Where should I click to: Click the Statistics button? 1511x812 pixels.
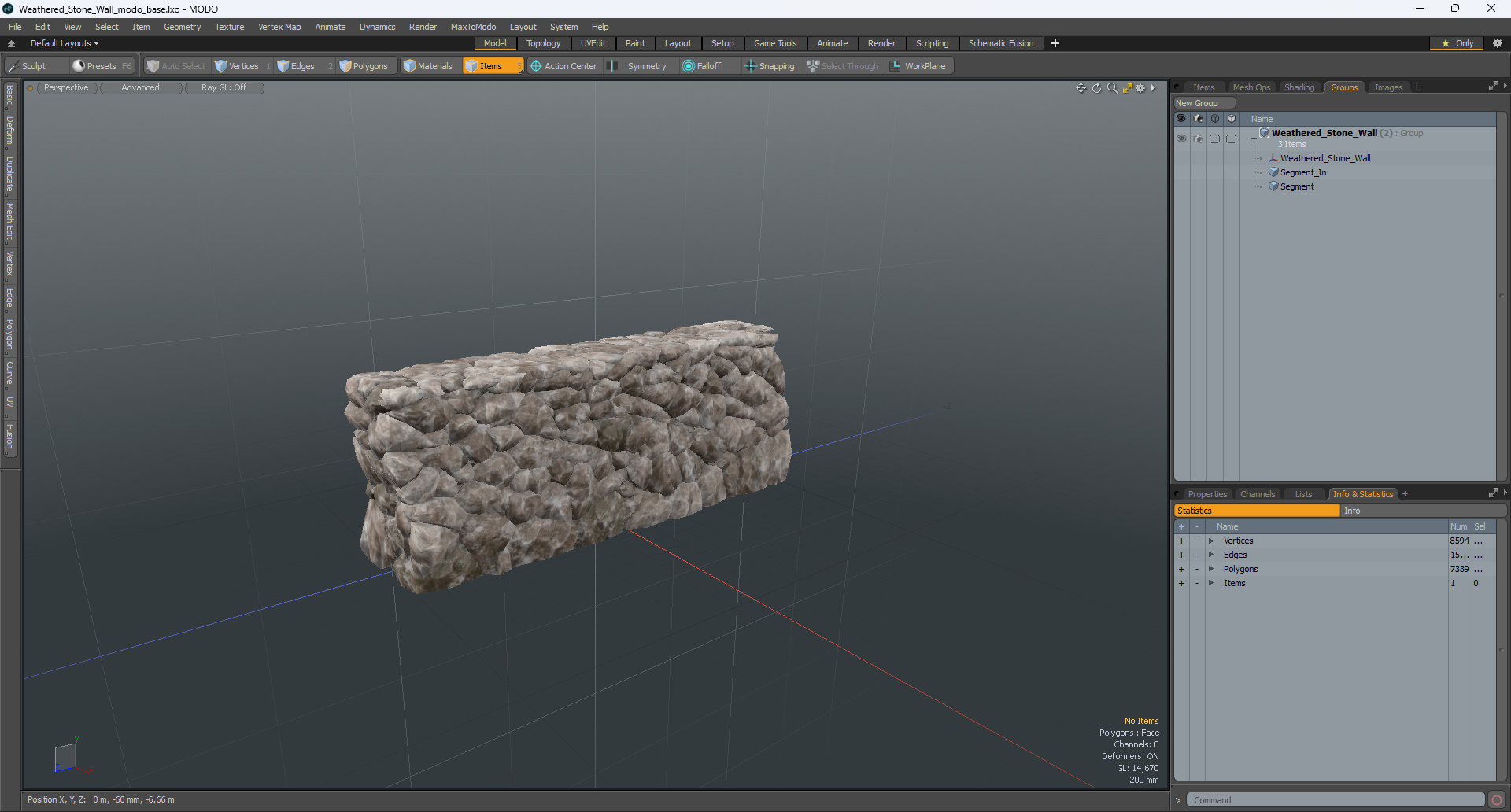click(1257, 511)
